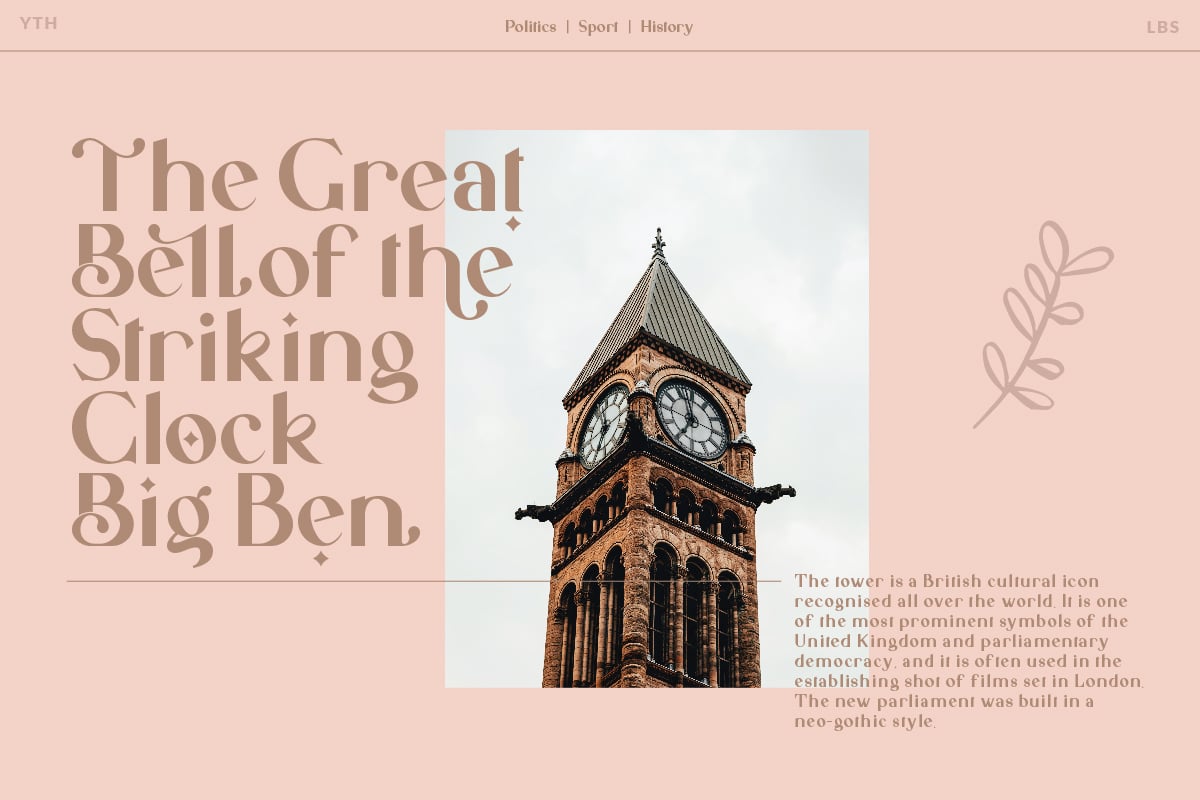Image resolution: width=1200 pixels, height=800 pixels.
Task: Open the History menu item
Action: point(666,27)
